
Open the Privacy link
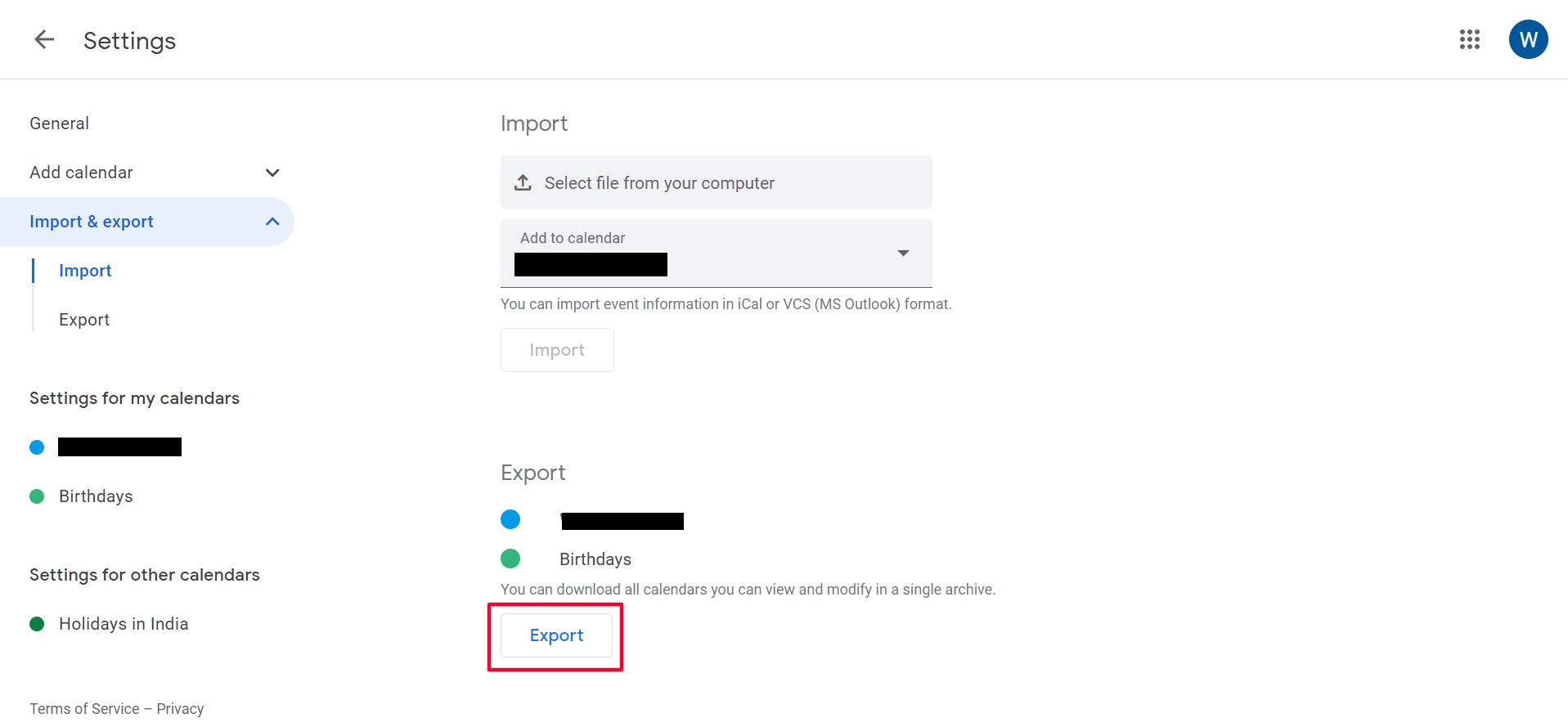pos(180,709)
